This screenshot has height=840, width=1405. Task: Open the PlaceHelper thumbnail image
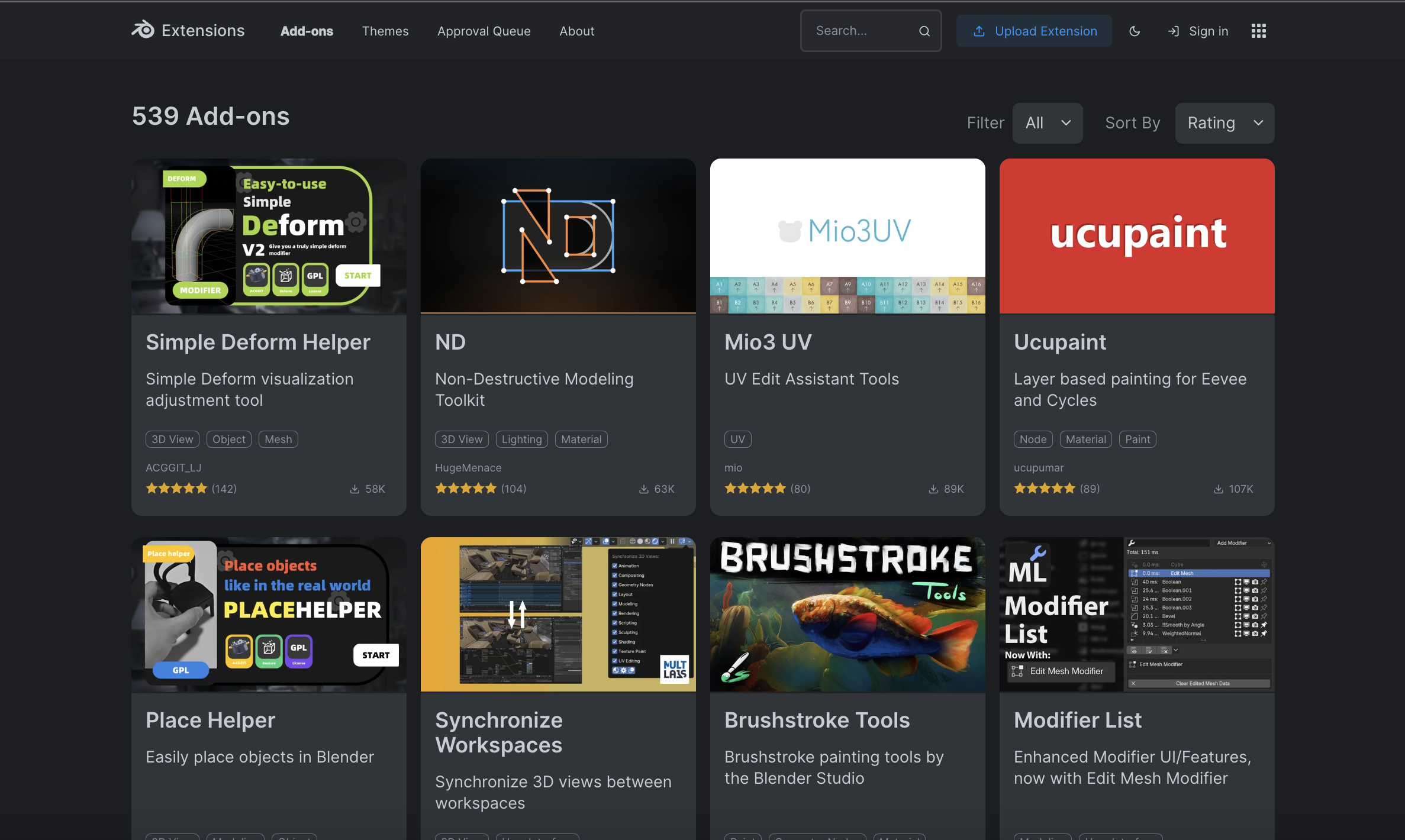269,615
